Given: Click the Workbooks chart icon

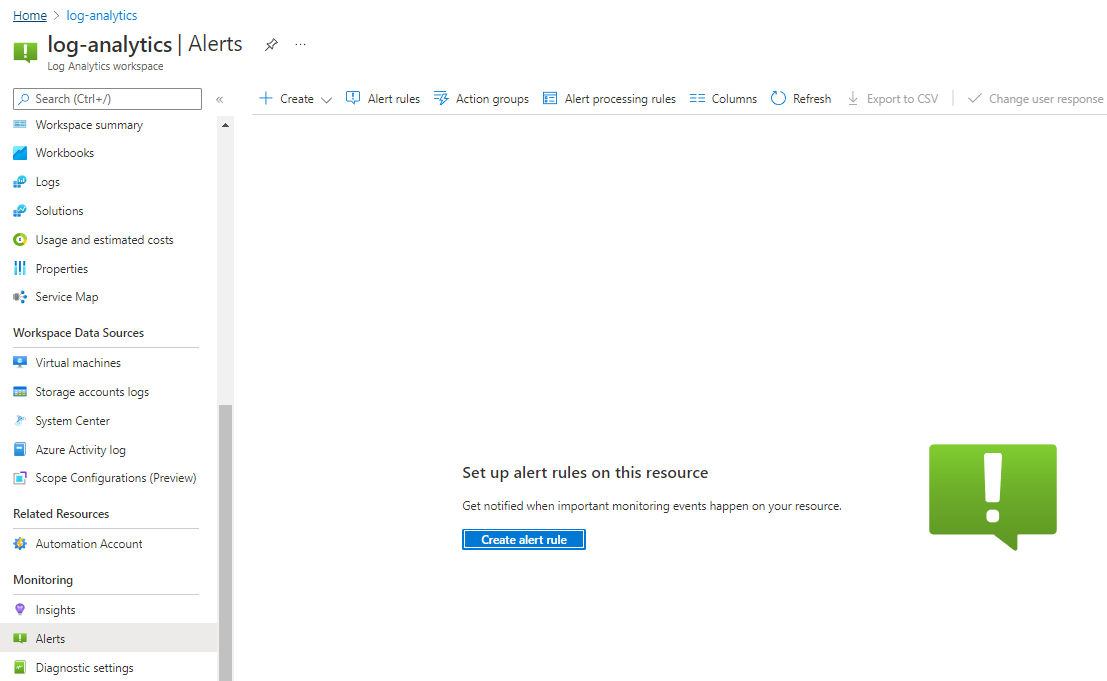Looking at the screenshot, I should [20, 153].
